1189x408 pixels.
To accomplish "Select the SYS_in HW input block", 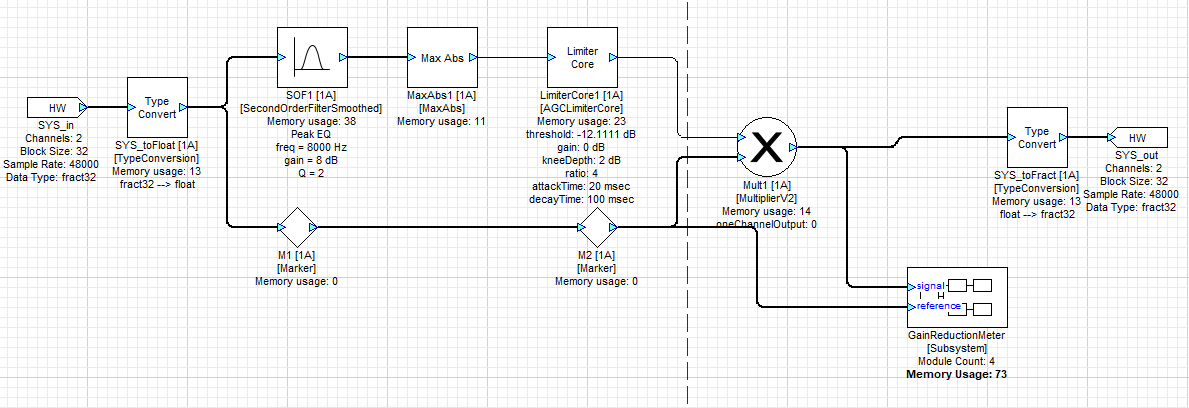I will pos(54,108).
